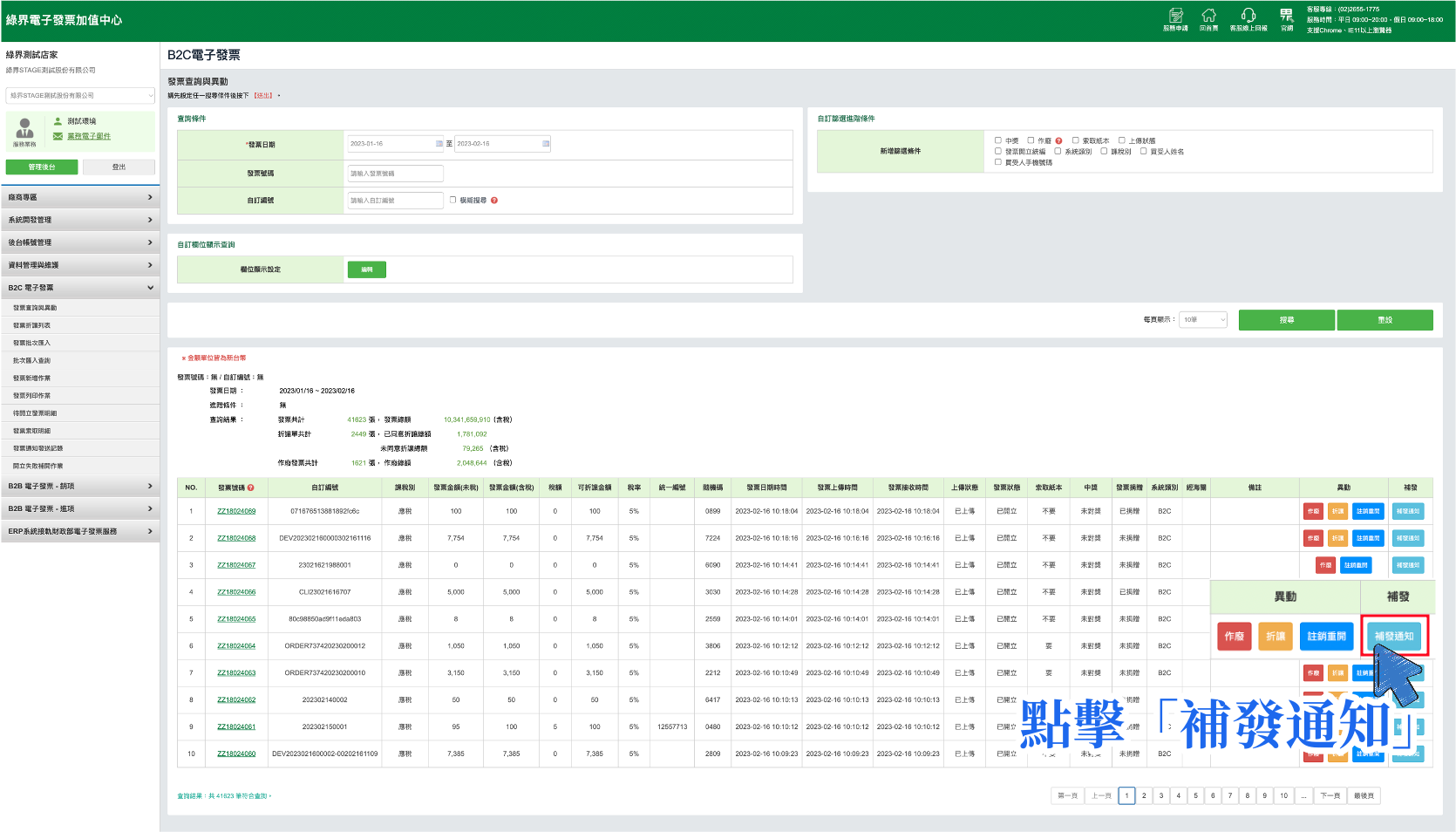Open 發票列印作業 sidebar menu item
The image size is (1456, 832).
(31, 395)
